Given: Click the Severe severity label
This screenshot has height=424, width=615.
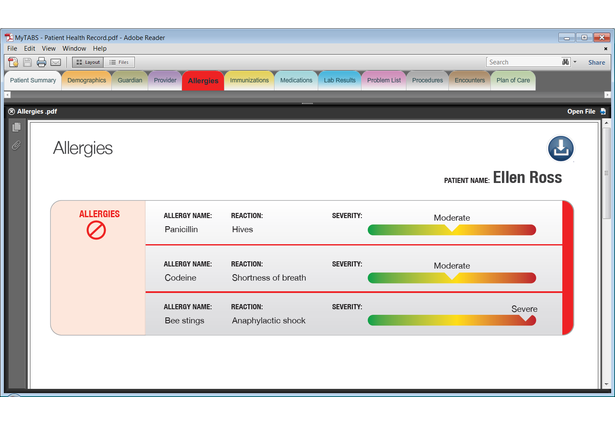Looking at the screenshot, I should (524, 309).
